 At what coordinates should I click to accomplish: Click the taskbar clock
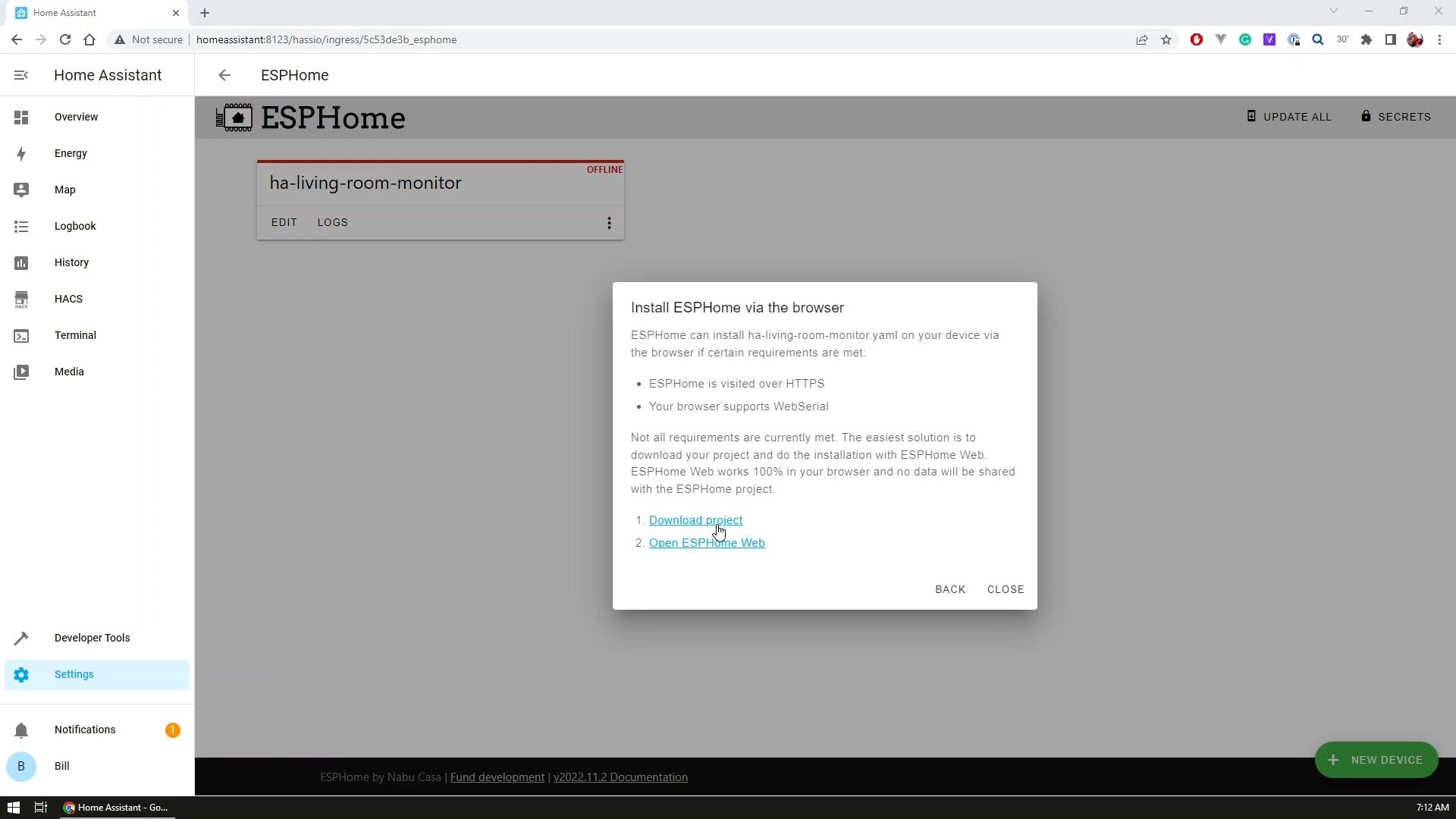click(x=1432, y=808)
